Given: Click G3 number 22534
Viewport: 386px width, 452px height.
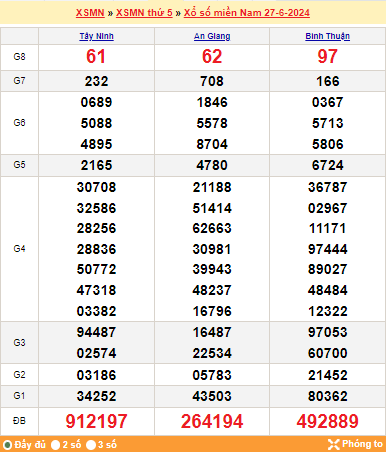Looking at the screenshot, I should coord(212,353).
